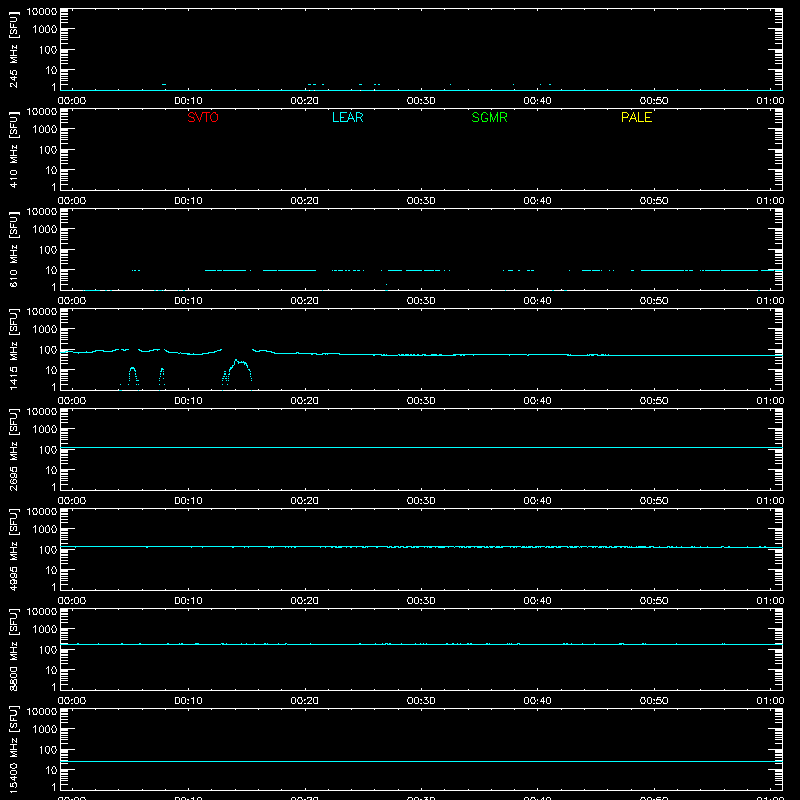
Task: Click the 00:30 tick under 410 MHz panel
Action: pos(421,201)
